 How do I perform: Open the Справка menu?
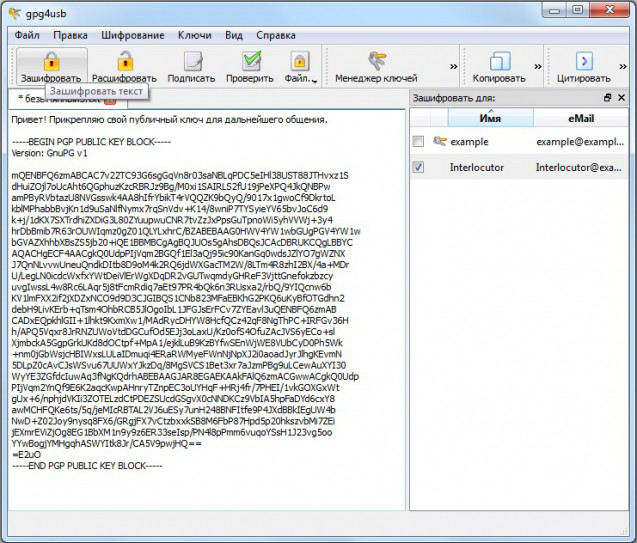click(275, 35)
